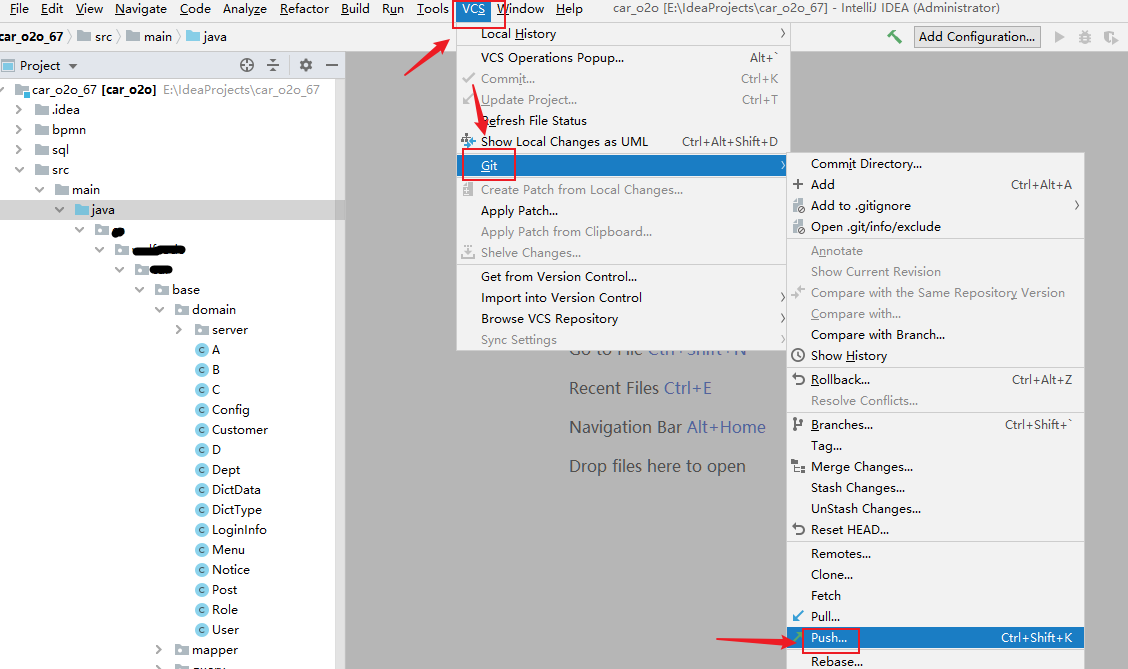Open Add to .gitignore submenu
Image resolution: width=1128 pixels, height=669 pixels.
[935, 206]
